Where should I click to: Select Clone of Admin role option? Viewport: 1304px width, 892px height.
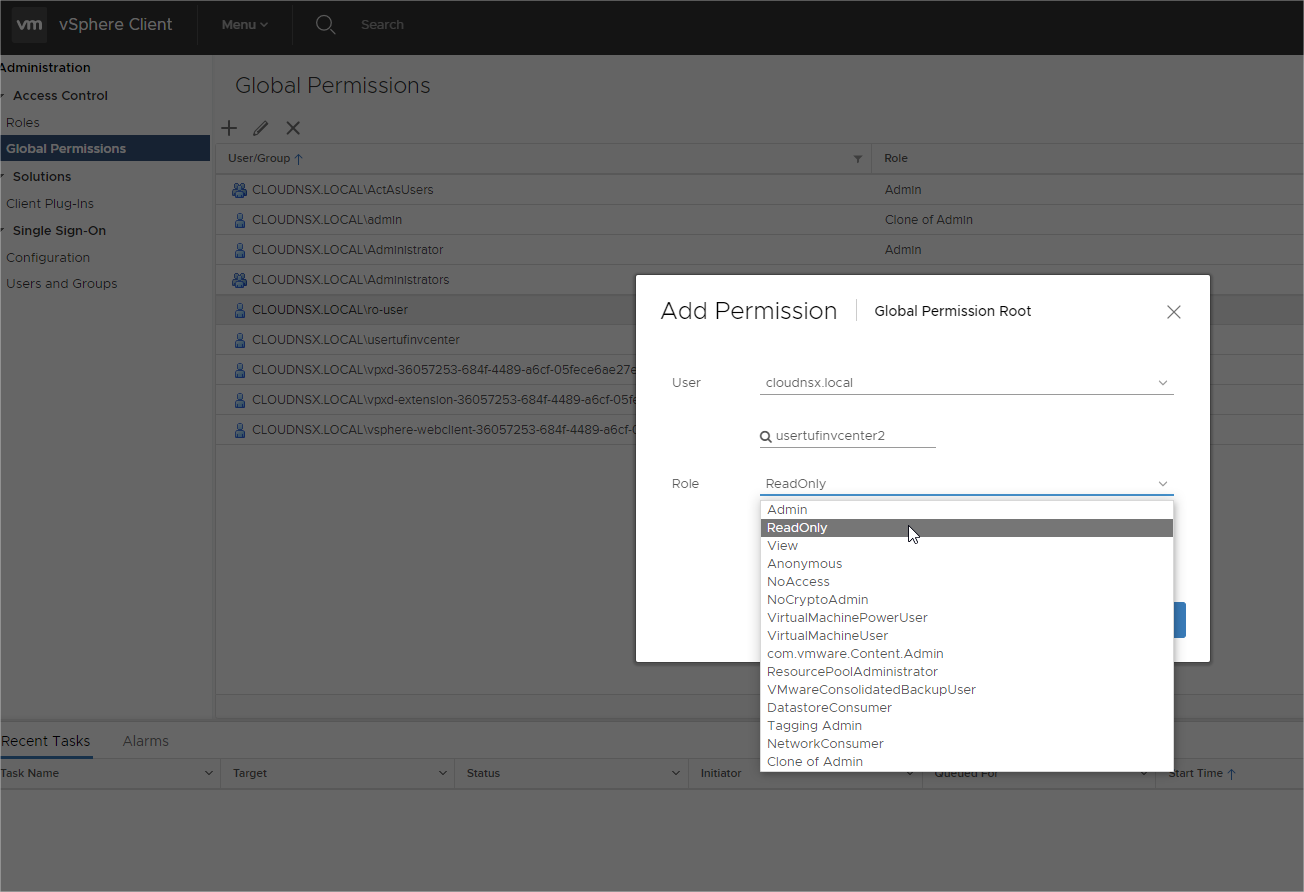point(967,762)
